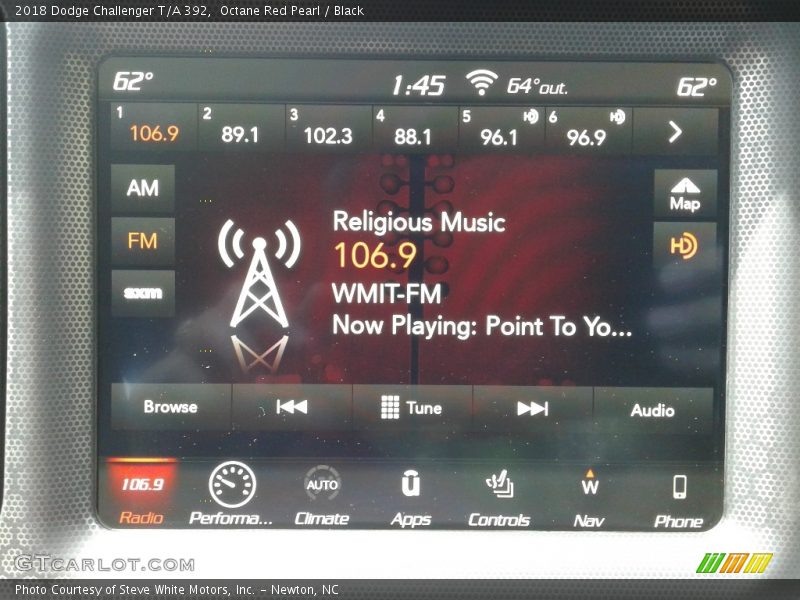The width and height of the screenshot is (800, 600).
Task: Choose preset 4 station 88.1
Action: (x=415, y=131)
